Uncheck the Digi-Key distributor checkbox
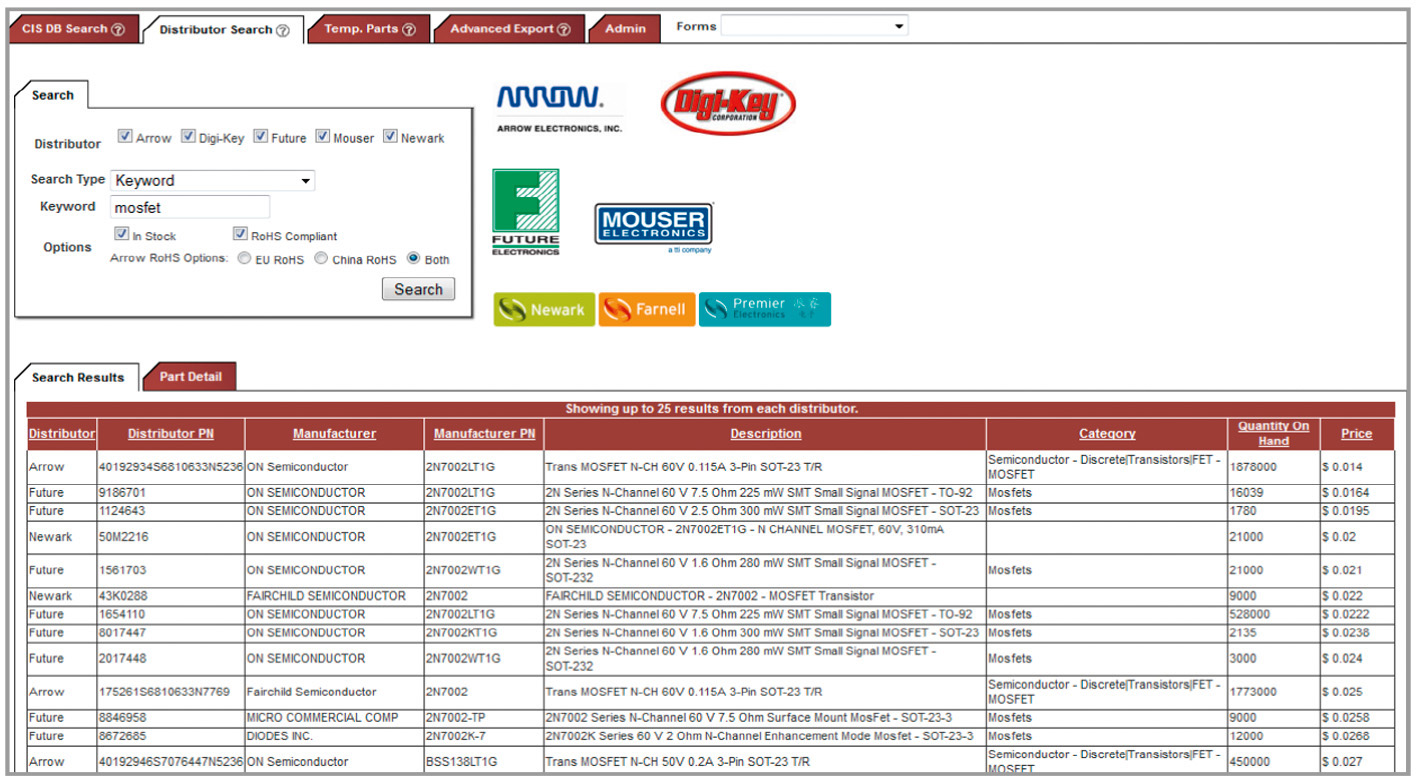Viewport: 1416px width, 781px height. (x=188, y=137)
